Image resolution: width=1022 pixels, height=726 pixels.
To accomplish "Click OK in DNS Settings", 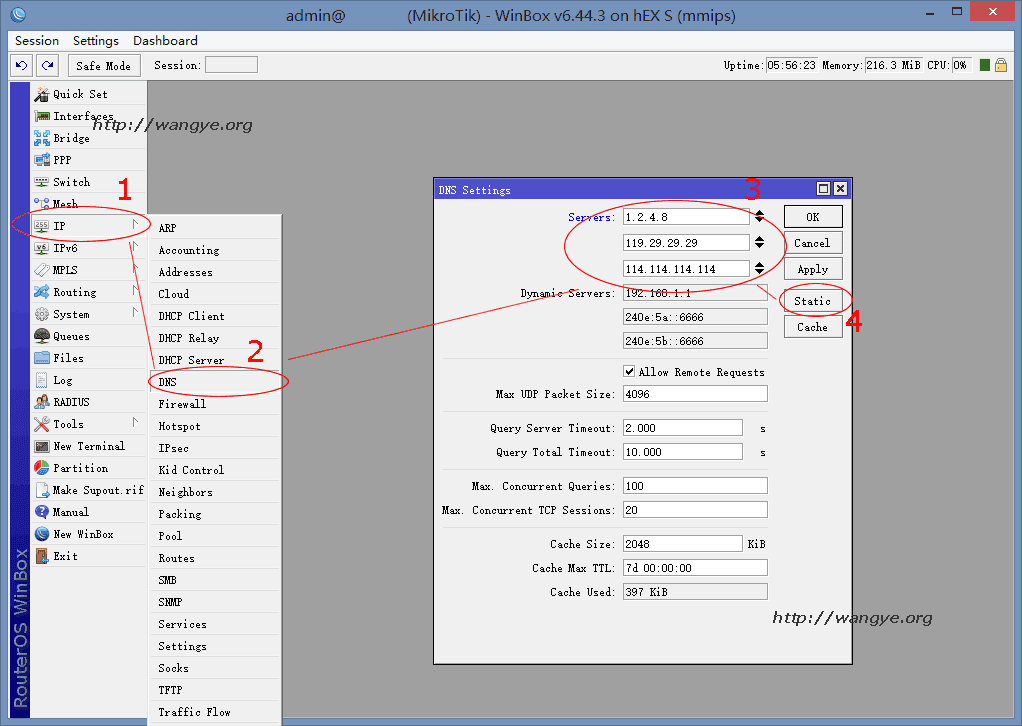I will pyautogui.click(x=813, y=217).
